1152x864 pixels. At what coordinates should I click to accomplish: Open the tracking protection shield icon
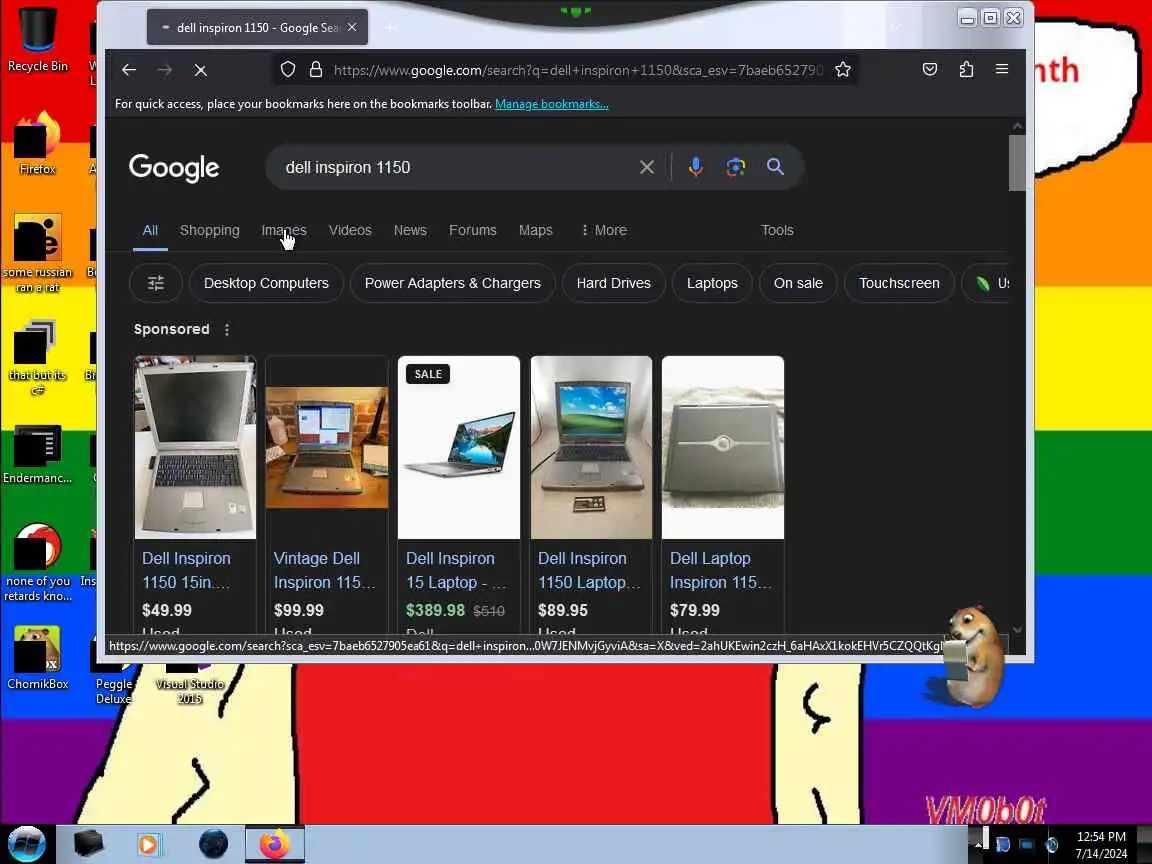point(288,69)
